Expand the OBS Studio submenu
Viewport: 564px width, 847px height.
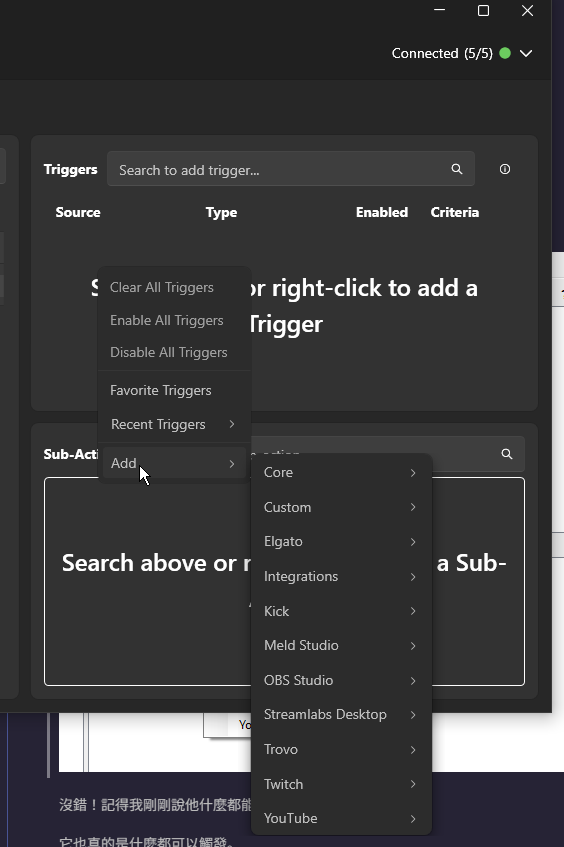[341, 680]
